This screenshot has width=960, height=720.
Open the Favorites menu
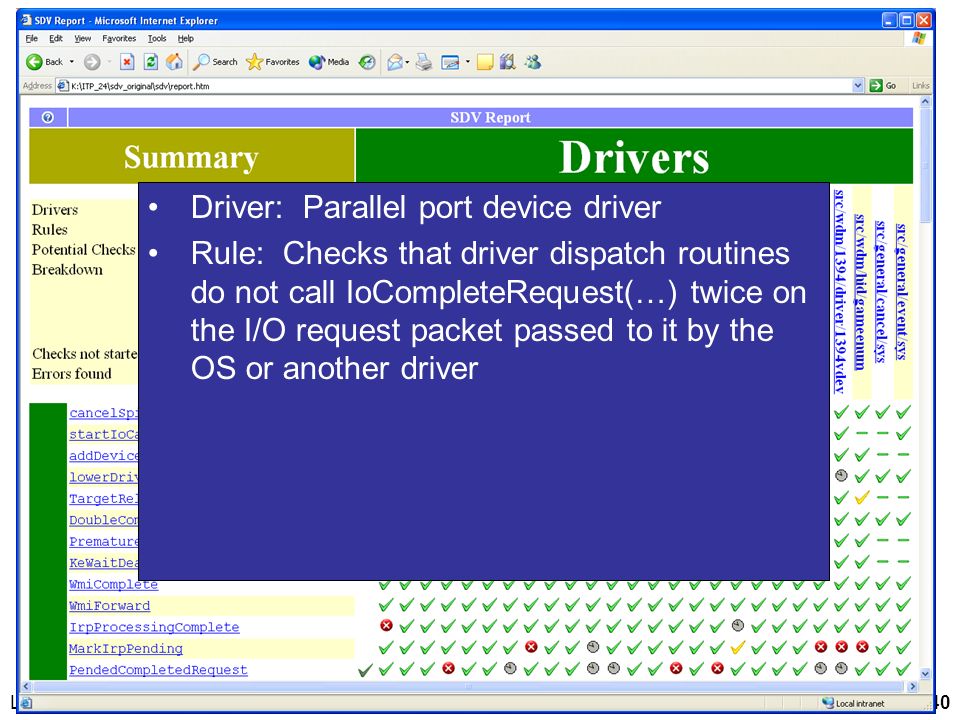point(119,38)
